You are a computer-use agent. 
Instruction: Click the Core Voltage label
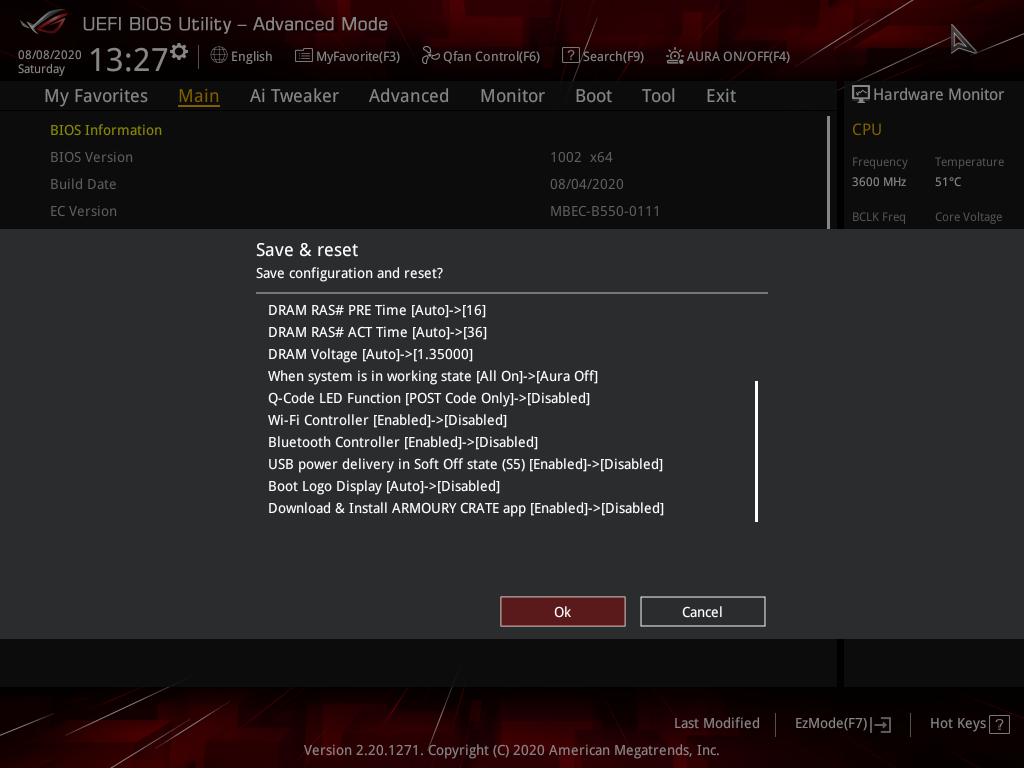click(x=968, y=217)
